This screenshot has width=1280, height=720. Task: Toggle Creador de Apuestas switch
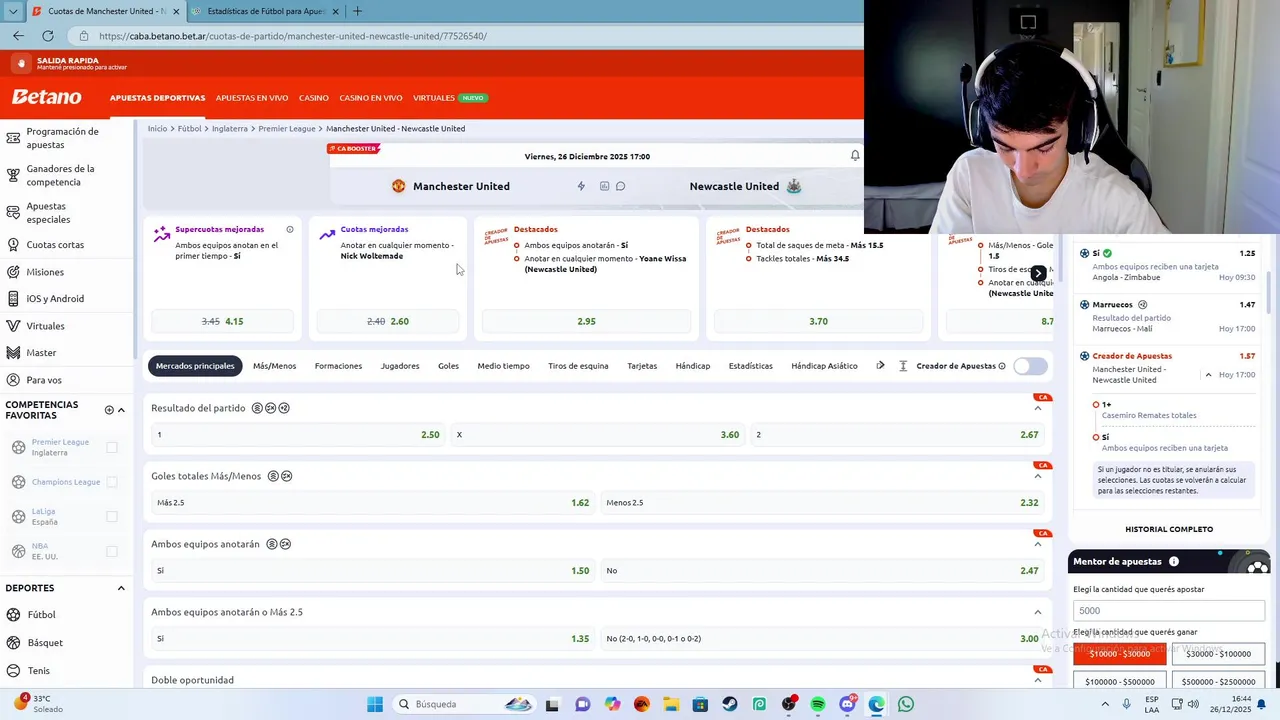(1030, 366)
